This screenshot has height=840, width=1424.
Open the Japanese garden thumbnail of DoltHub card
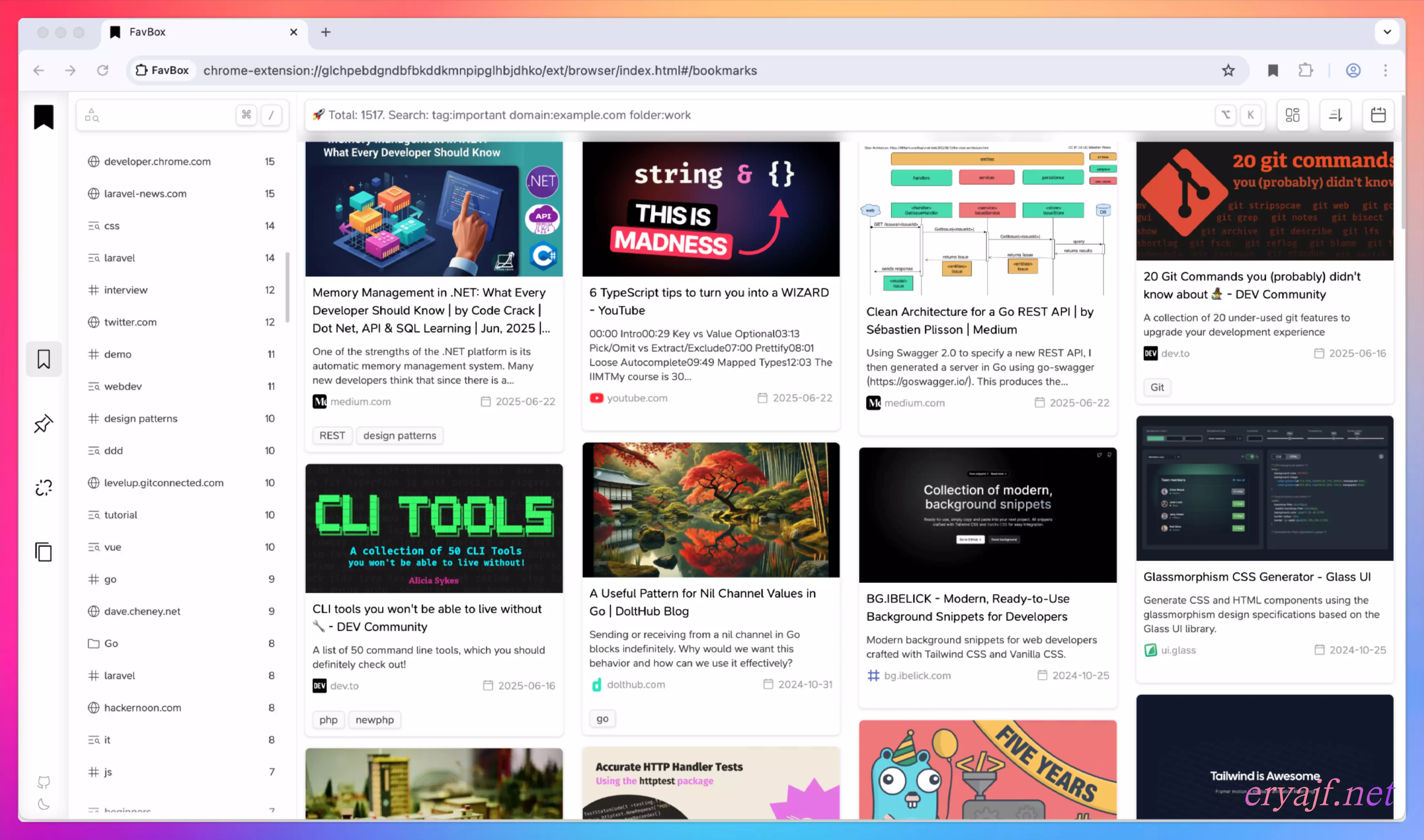point(711,510)
